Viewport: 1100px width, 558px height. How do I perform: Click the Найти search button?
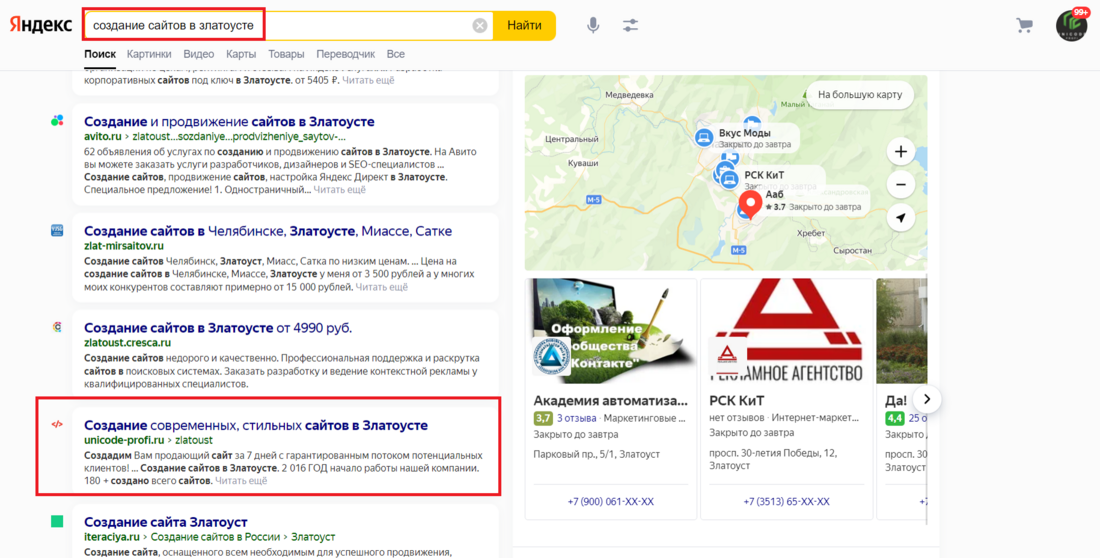524,25
